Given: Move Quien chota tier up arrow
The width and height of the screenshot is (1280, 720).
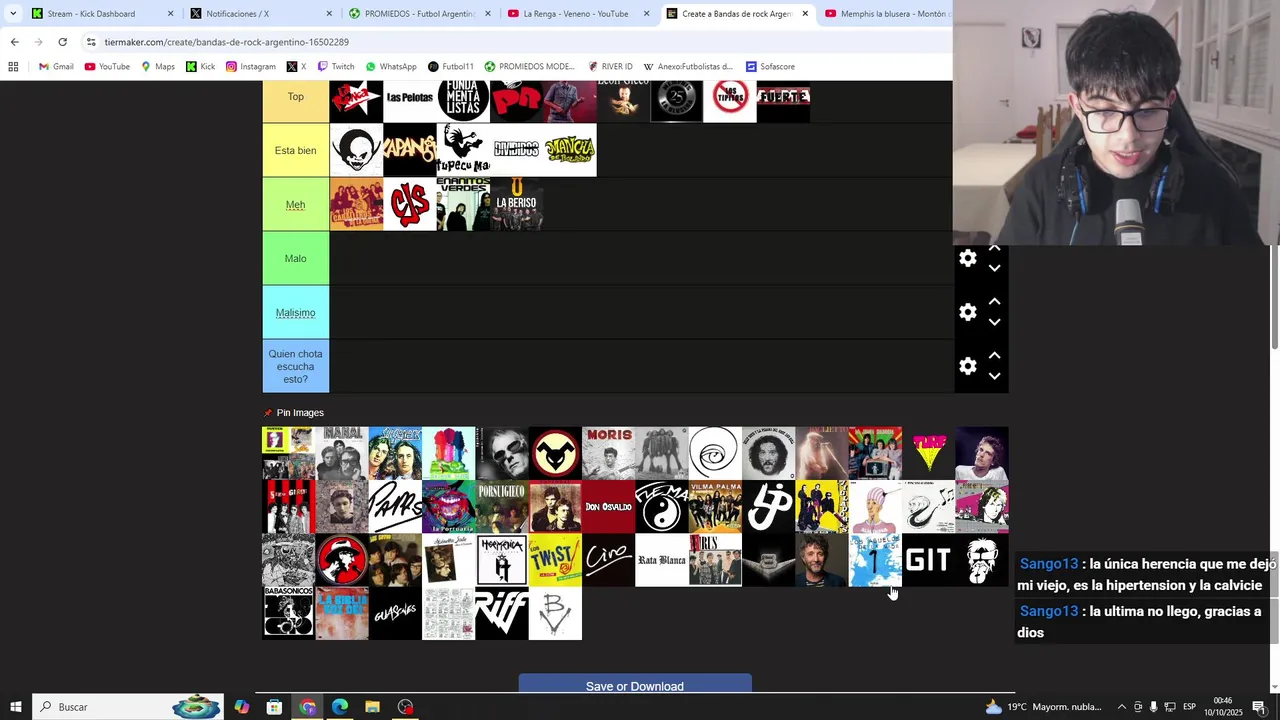Looking at the screenshot, I should 994,356.
